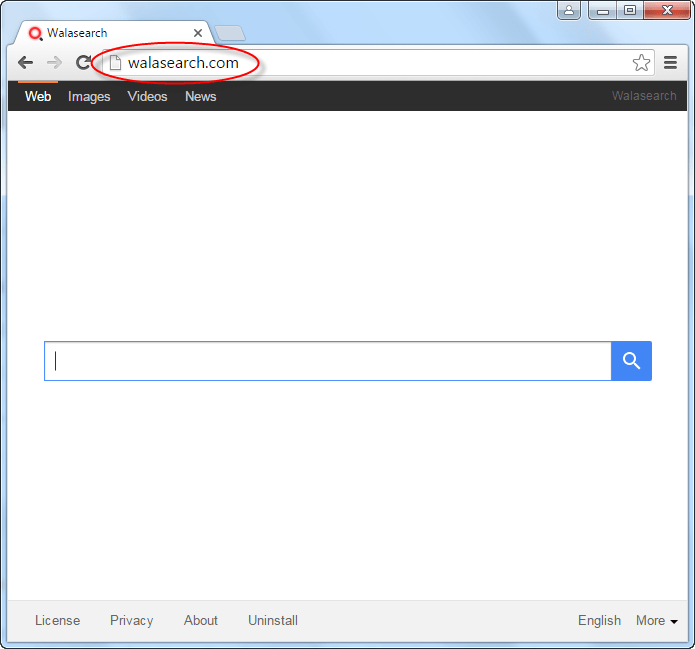
Task: Select the Walasearch browser tab
Action: click(113, 33)
